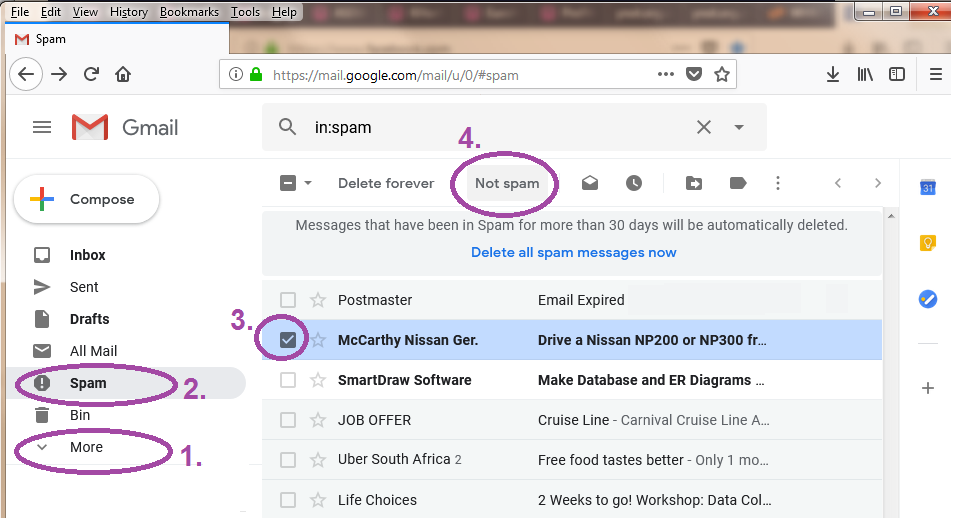953x518 pixels.
Task: Open search options dropdown arrow
Action: (x=739, y=127)
